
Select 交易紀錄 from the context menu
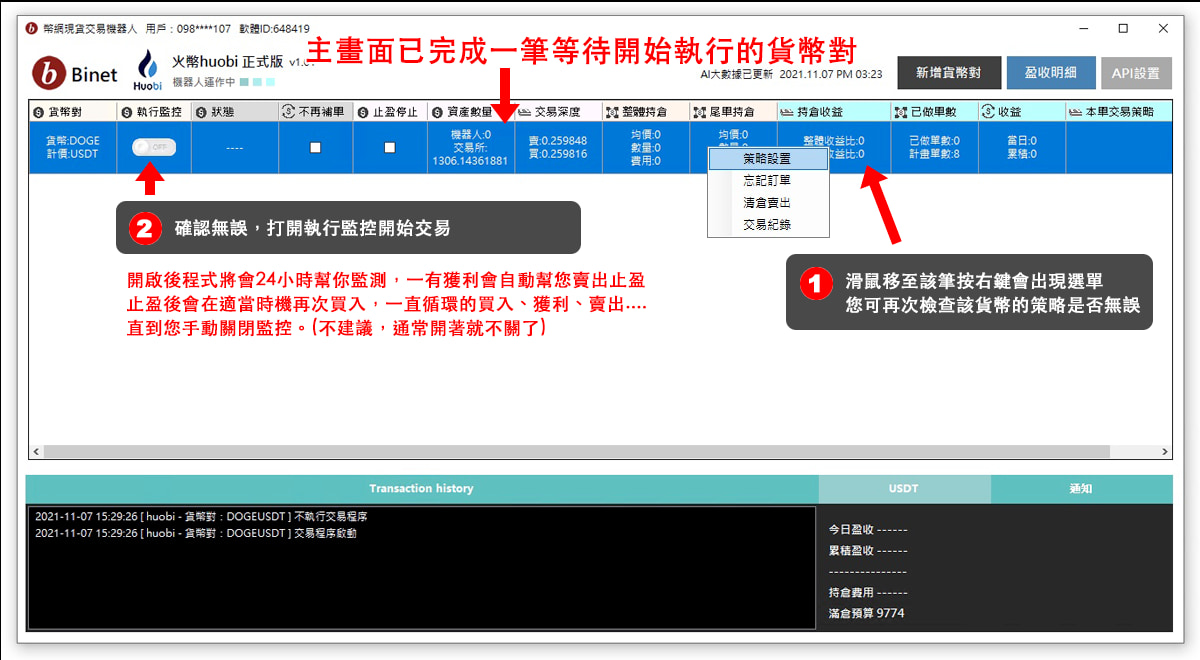(768, 225)
